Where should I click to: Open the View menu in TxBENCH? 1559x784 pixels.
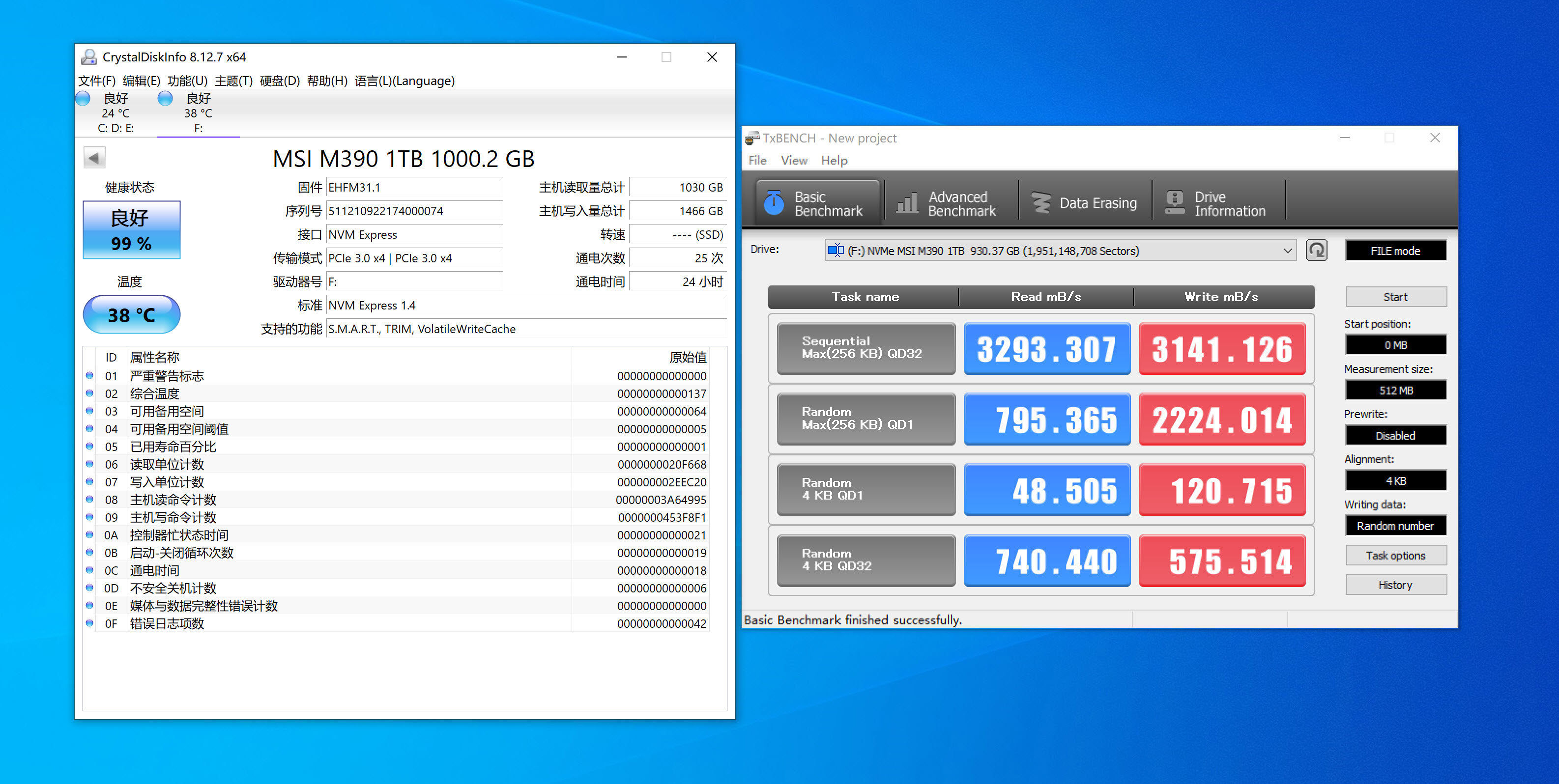tap(793, 160)
